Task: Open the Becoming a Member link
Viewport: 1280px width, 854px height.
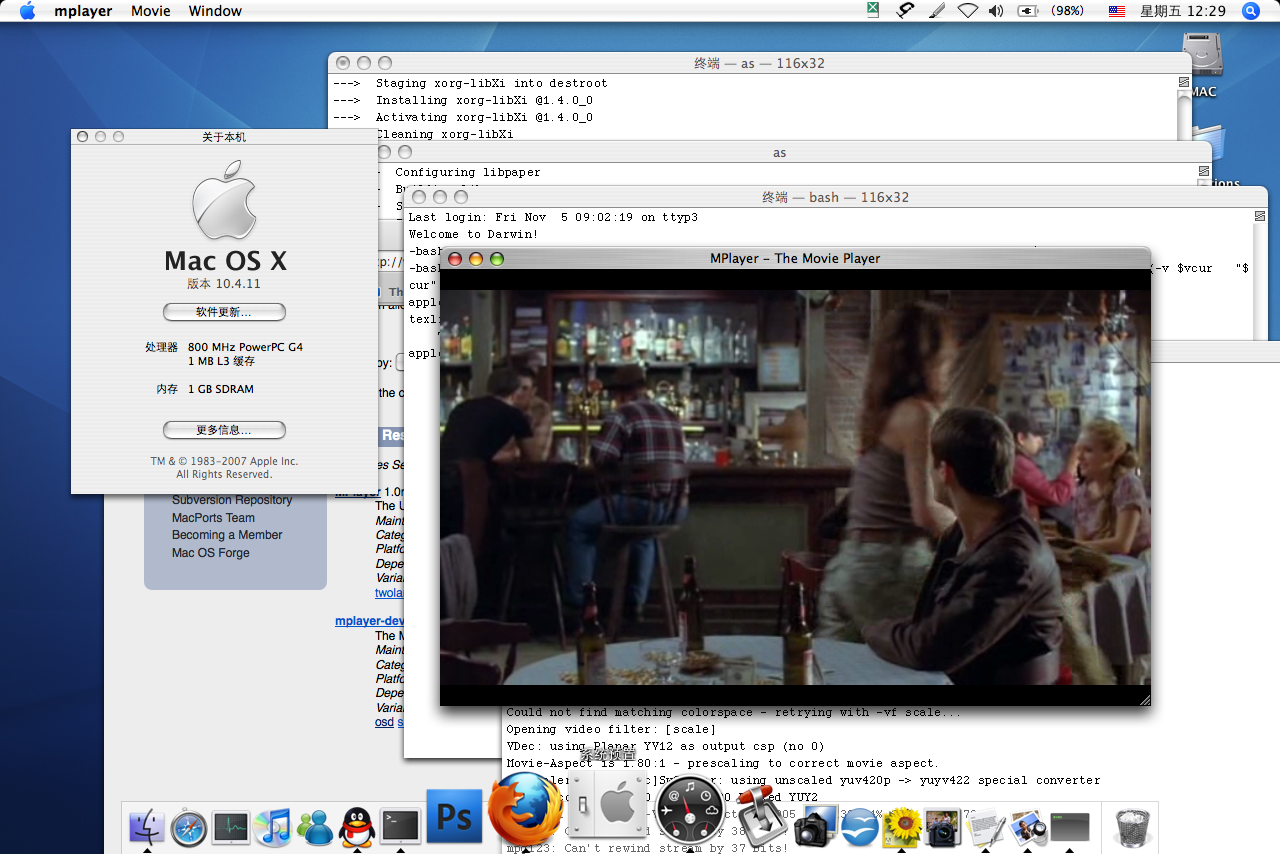Action: point(227,535)
